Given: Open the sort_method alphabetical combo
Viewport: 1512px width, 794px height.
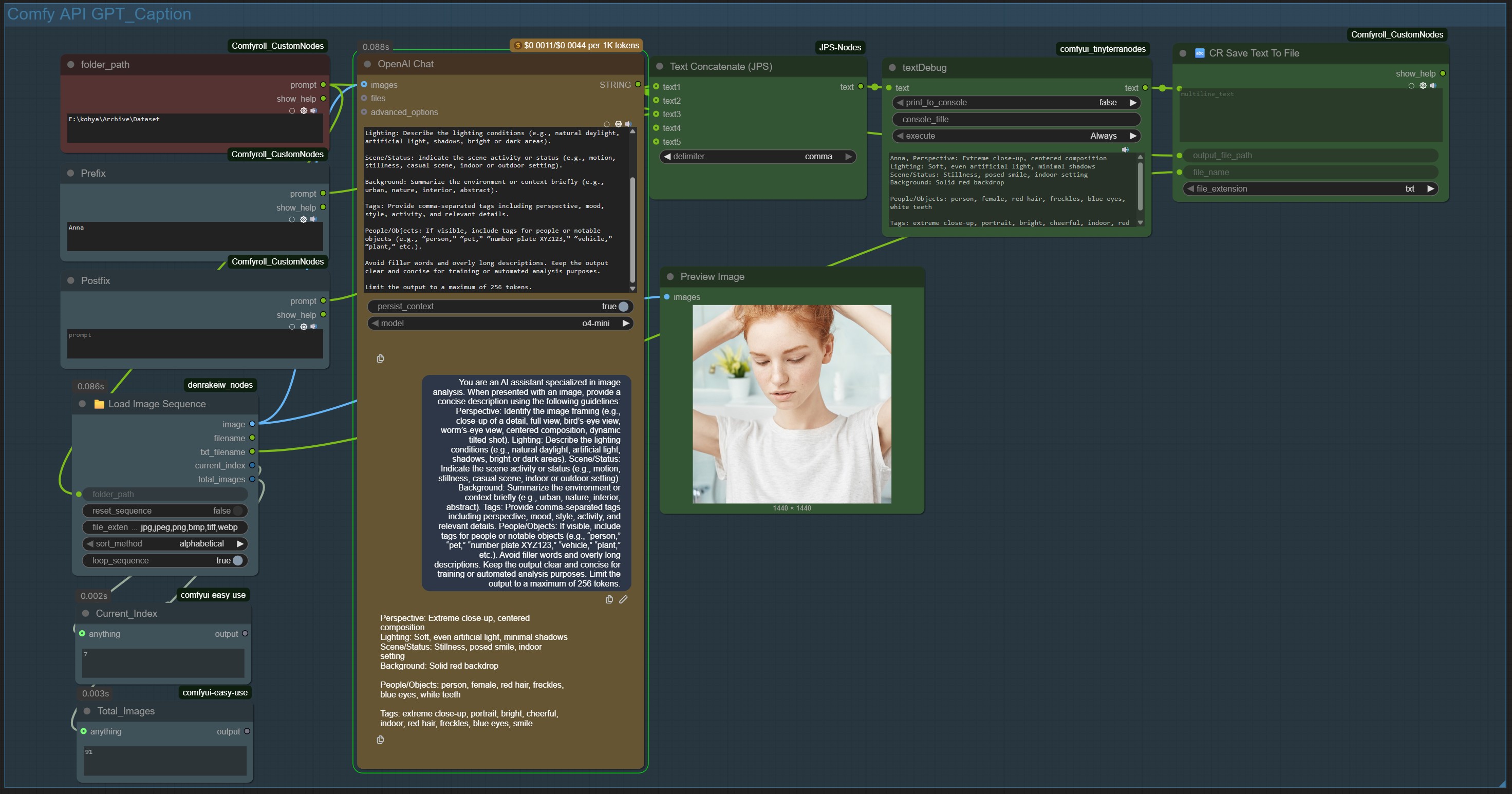Looking at the screenshot, I should click(201, 543).
